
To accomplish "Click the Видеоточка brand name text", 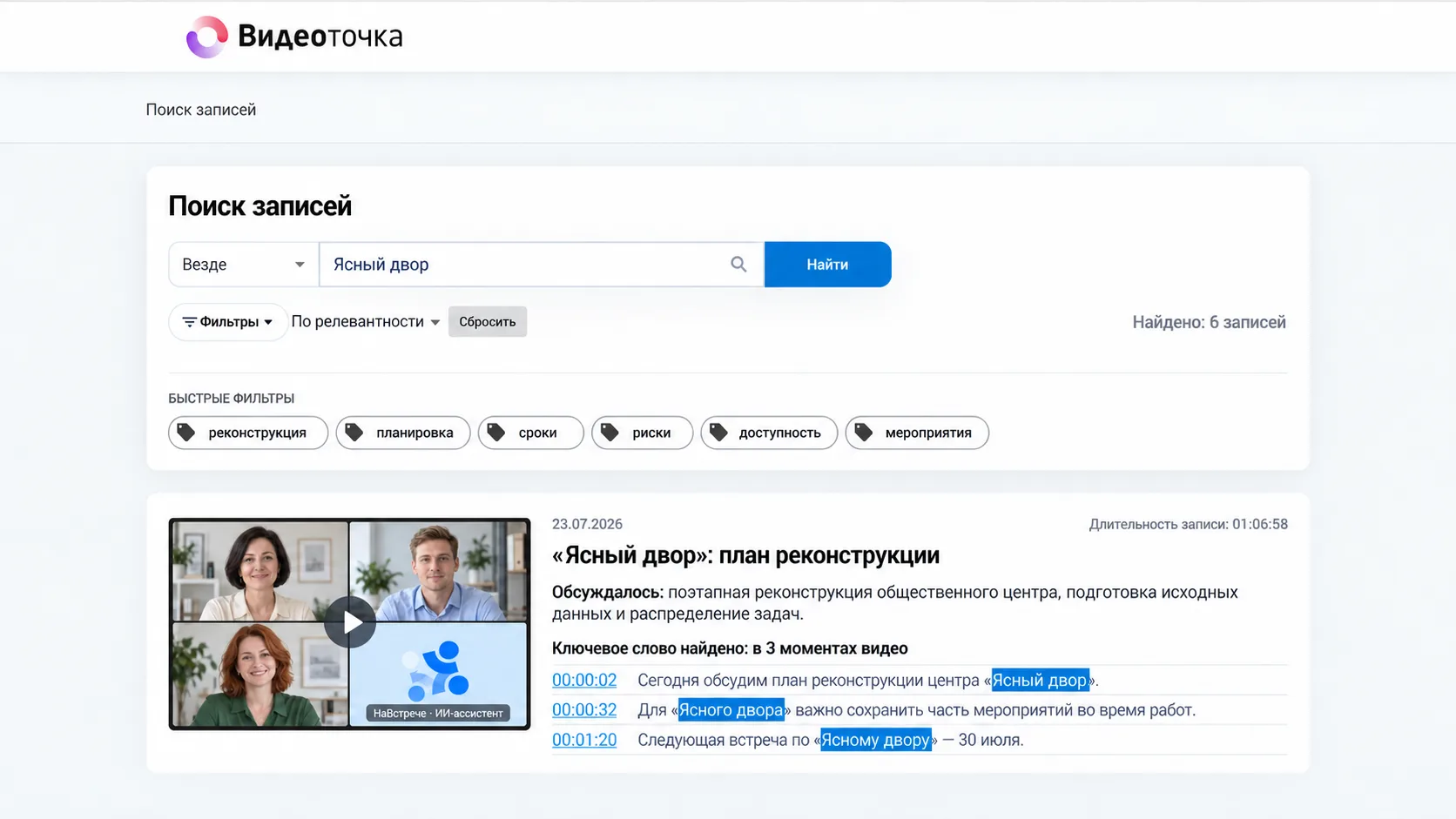I will [x=320, y=37].
